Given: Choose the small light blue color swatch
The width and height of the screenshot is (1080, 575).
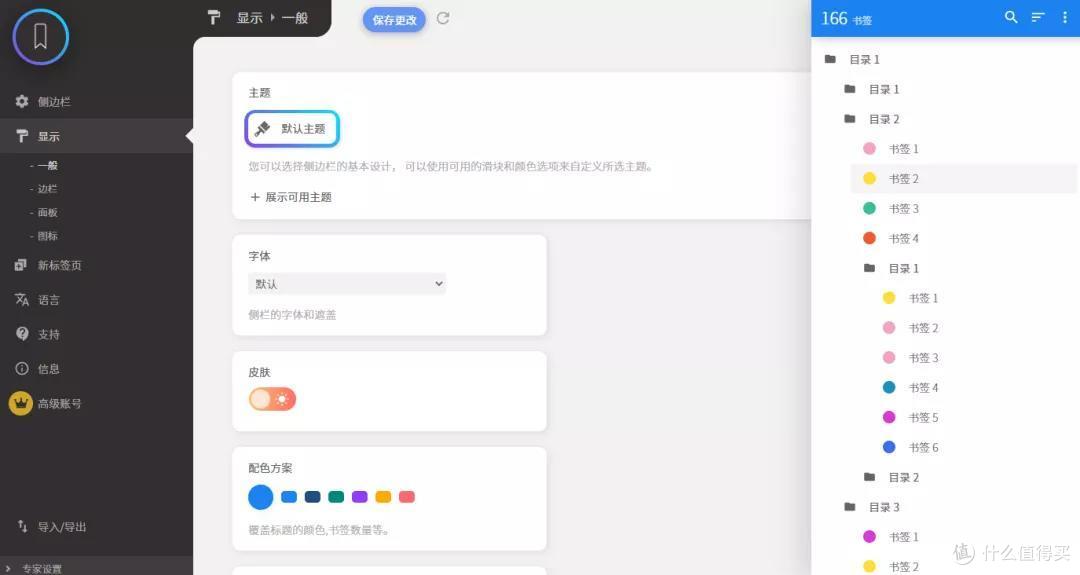Looking at the screenshot, I should pos(289,496).
